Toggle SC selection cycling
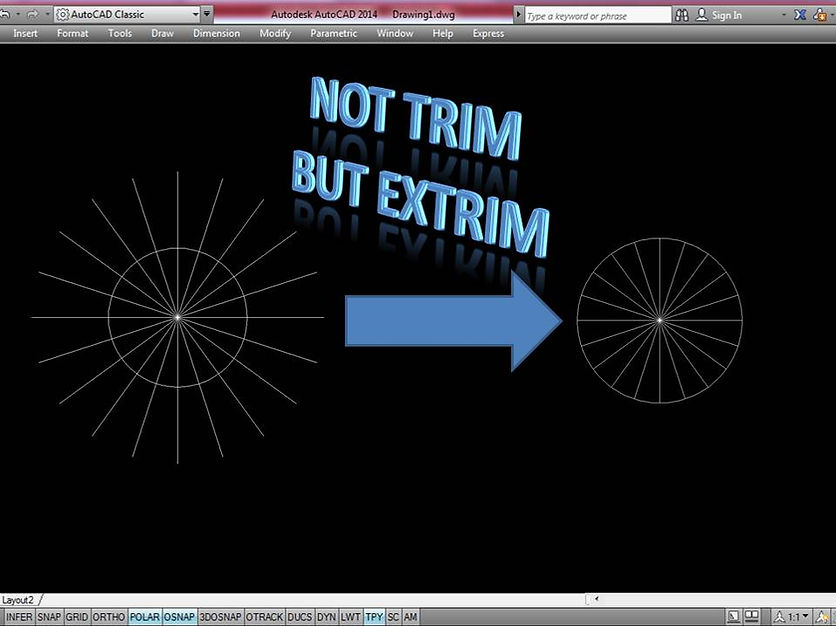The height and width of the screenshot is (626, 836). (393, 617)
